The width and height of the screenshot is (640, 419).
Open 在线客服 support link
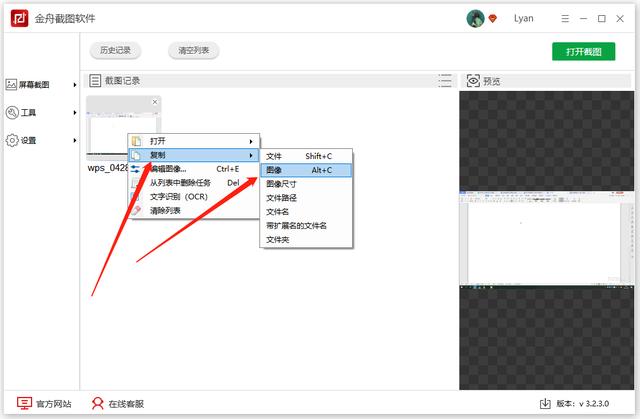point(117,403)
